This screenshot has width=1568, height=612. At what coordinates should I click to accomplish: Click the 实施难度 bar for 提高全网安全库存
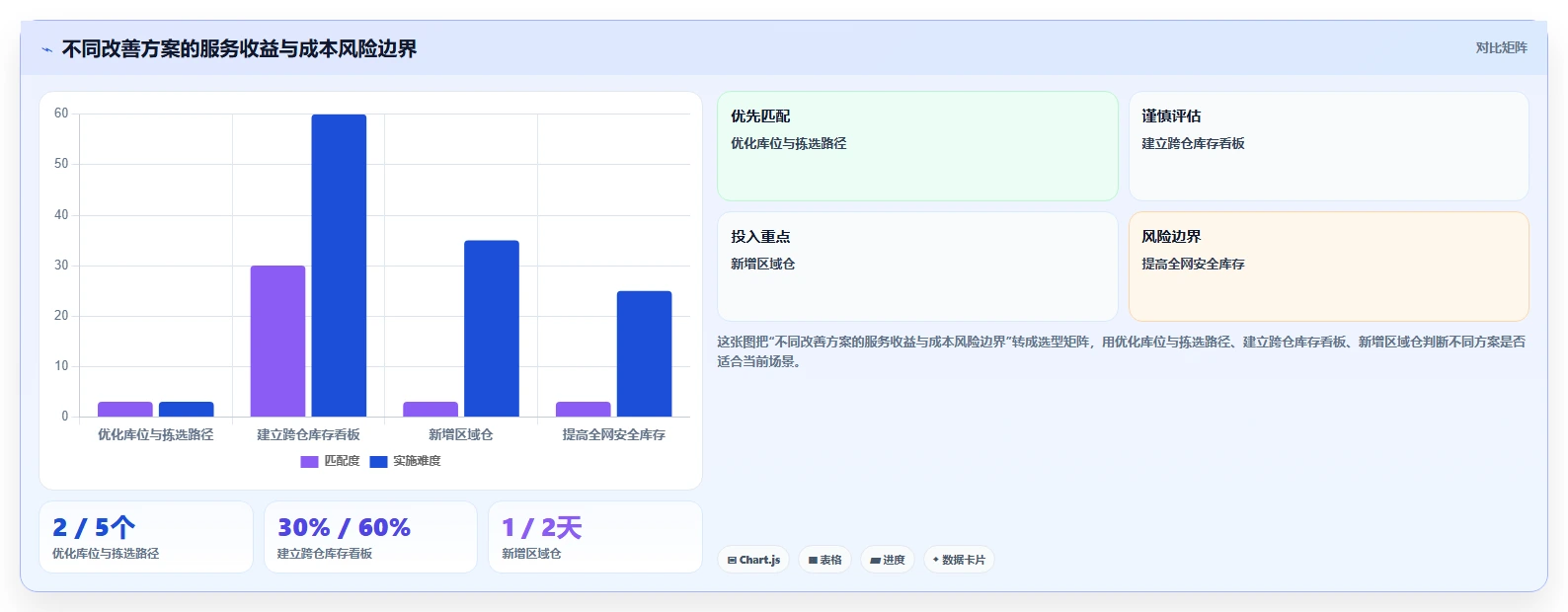[644, 353]
